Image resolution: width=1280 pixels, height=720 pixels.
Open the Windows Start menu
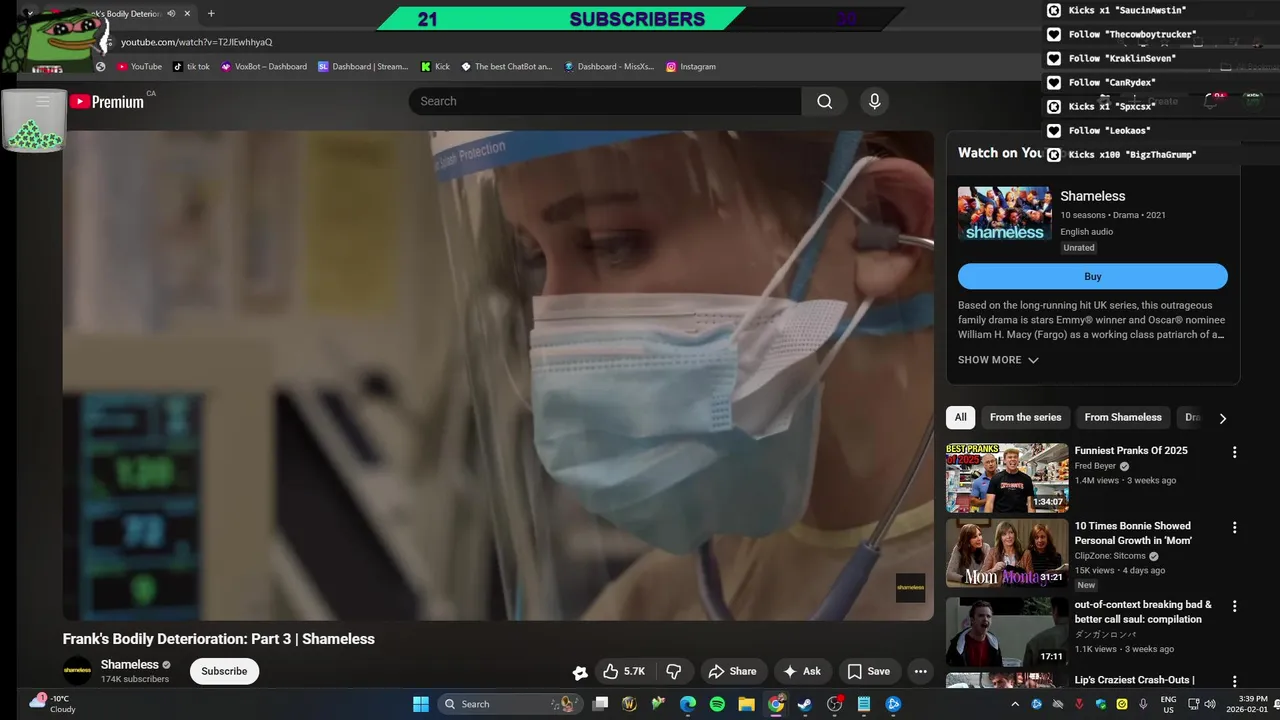(x=421, y=704)
